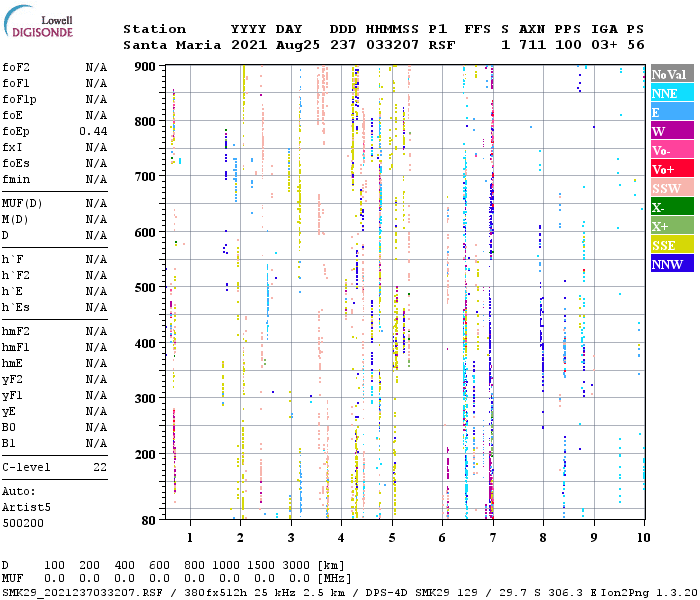The width and height of the screenshot is (700, 600).
Task: Click the MUF(D) parameter label
Action: pos(22,203)
